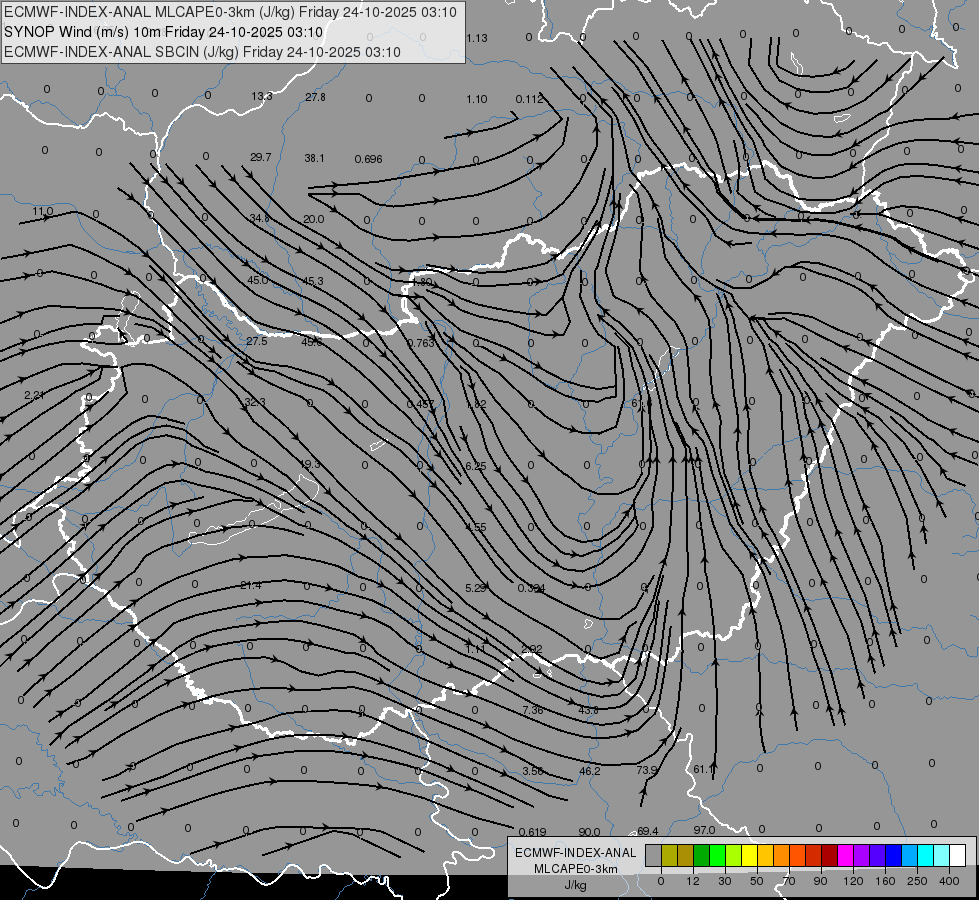This screenshot has width=979, height=900.
Task: Click the map value 32.3
Action: click(255, 402)
